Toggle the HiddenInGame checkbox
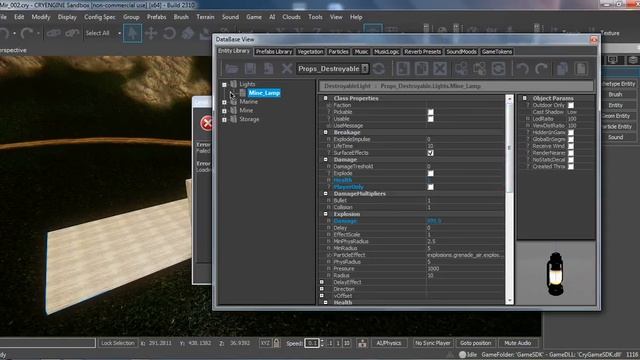The width and height of the screenshot is (640, 360). click(571, 132)
